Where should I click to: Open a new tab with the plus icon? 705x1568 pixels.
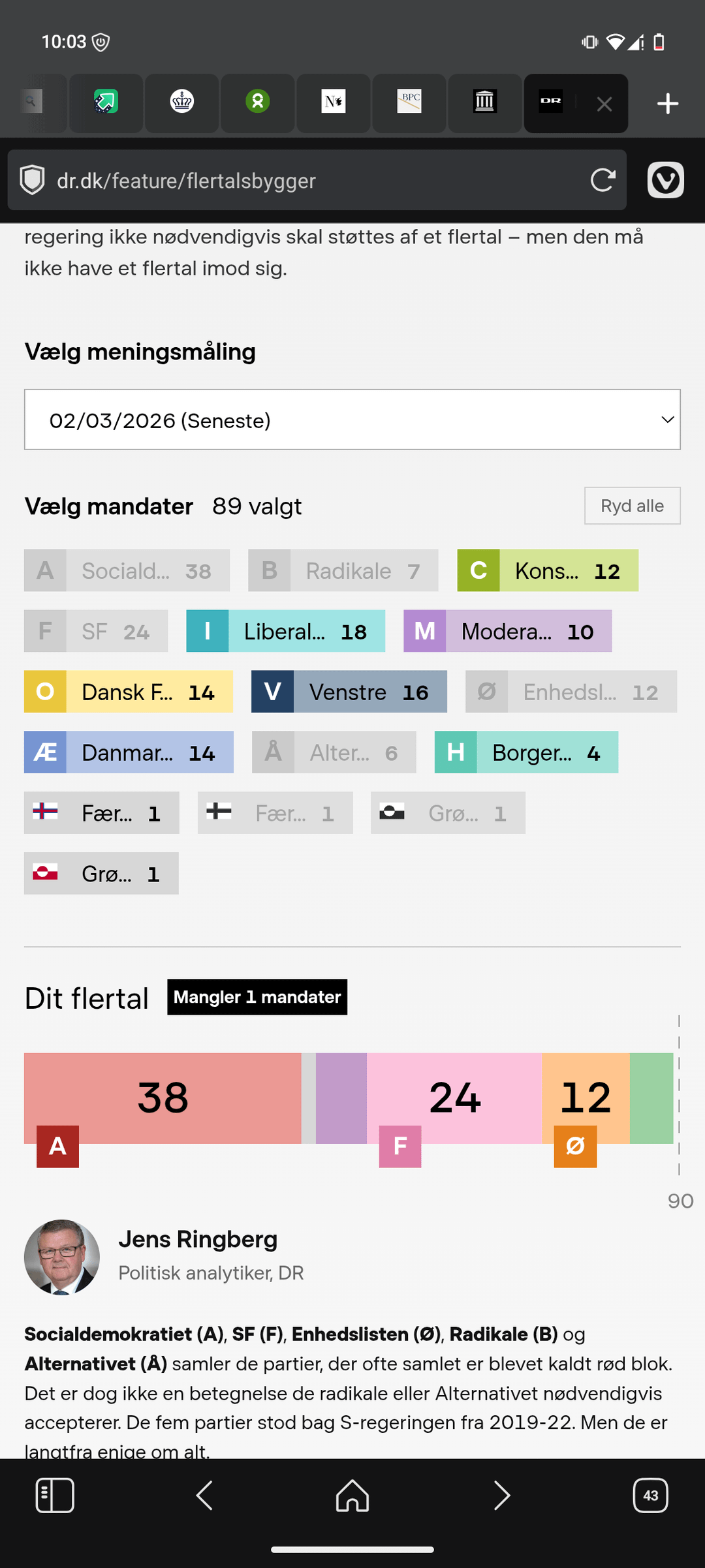[667, 104]
